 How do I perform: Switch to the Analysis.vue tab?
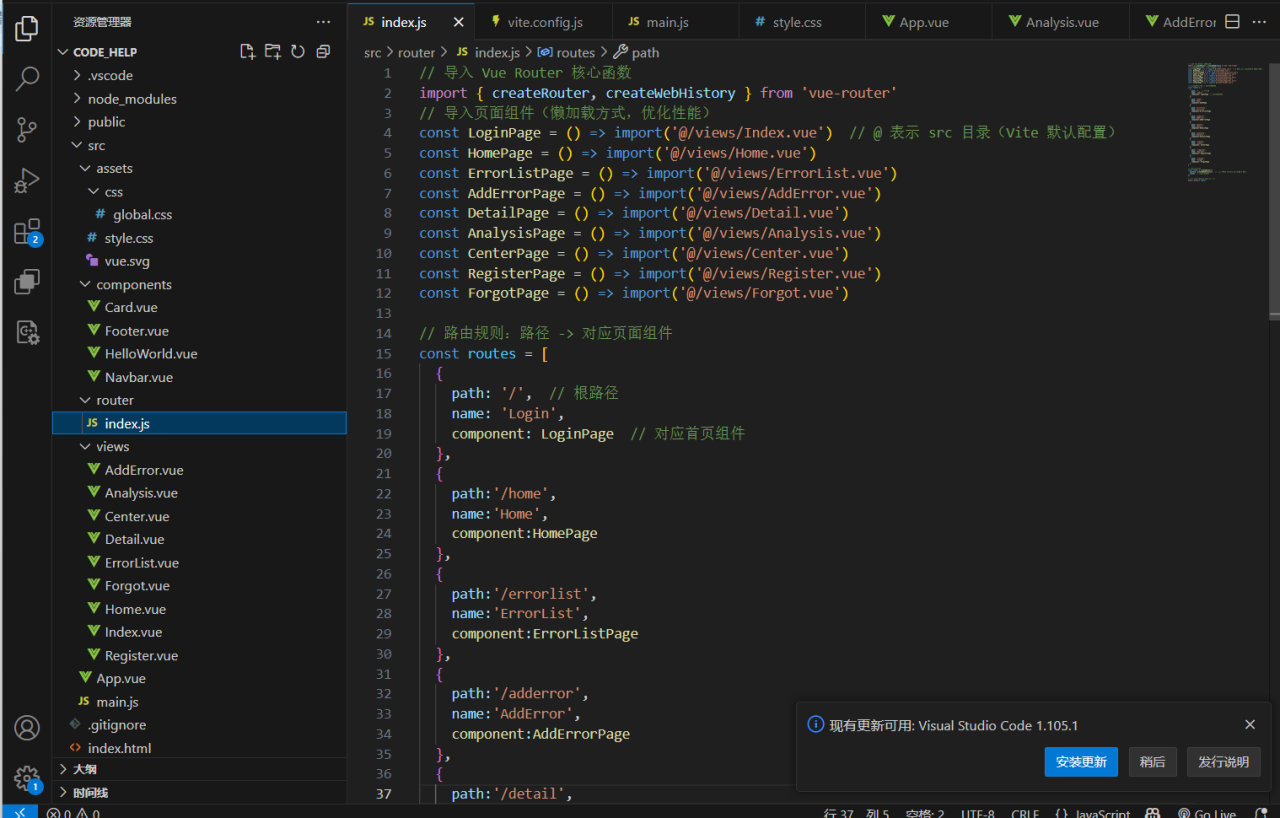tap(1062, 22)
